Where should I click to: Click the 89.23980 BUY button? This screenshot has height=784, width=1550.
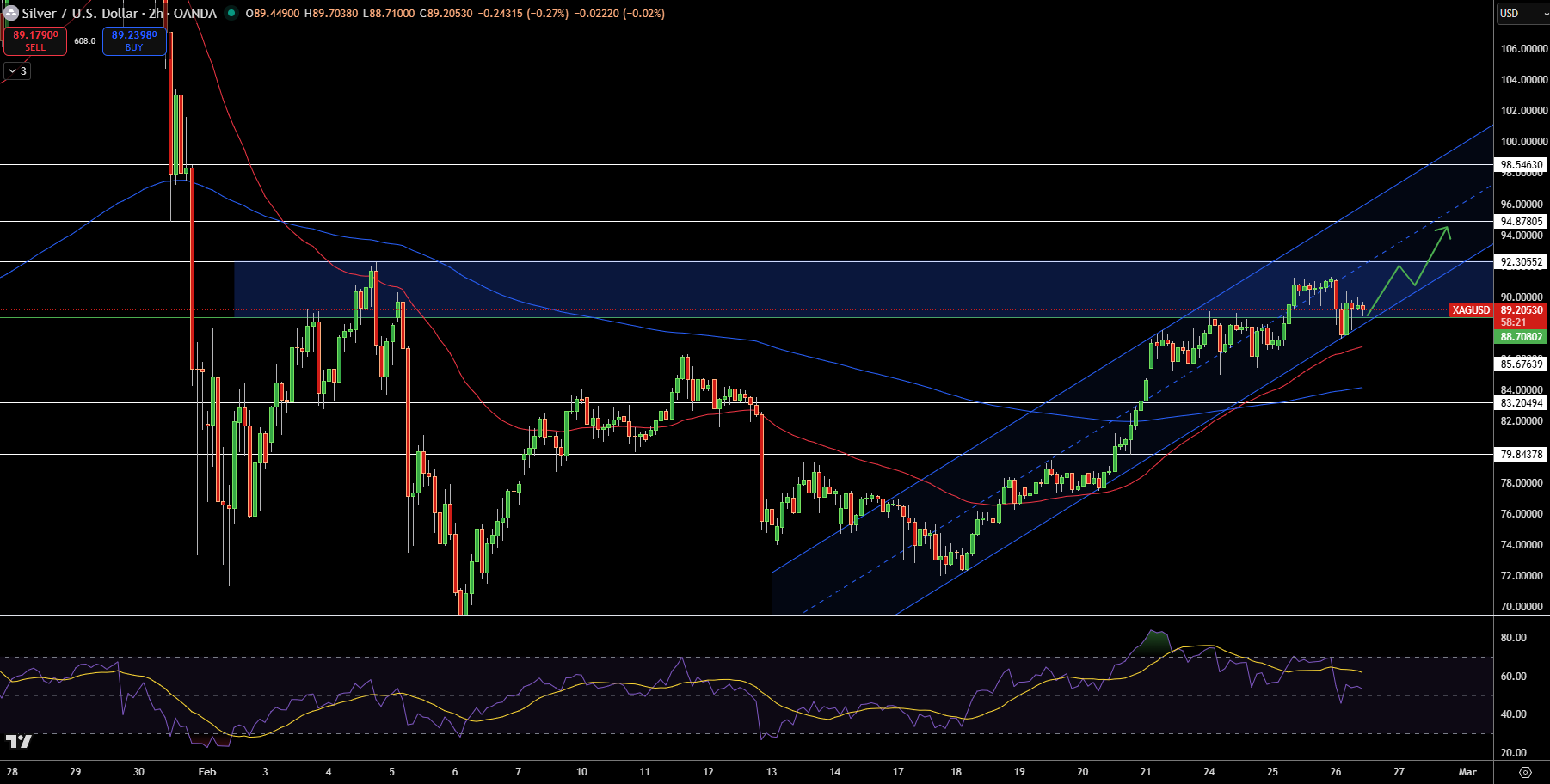pos(134,40)
